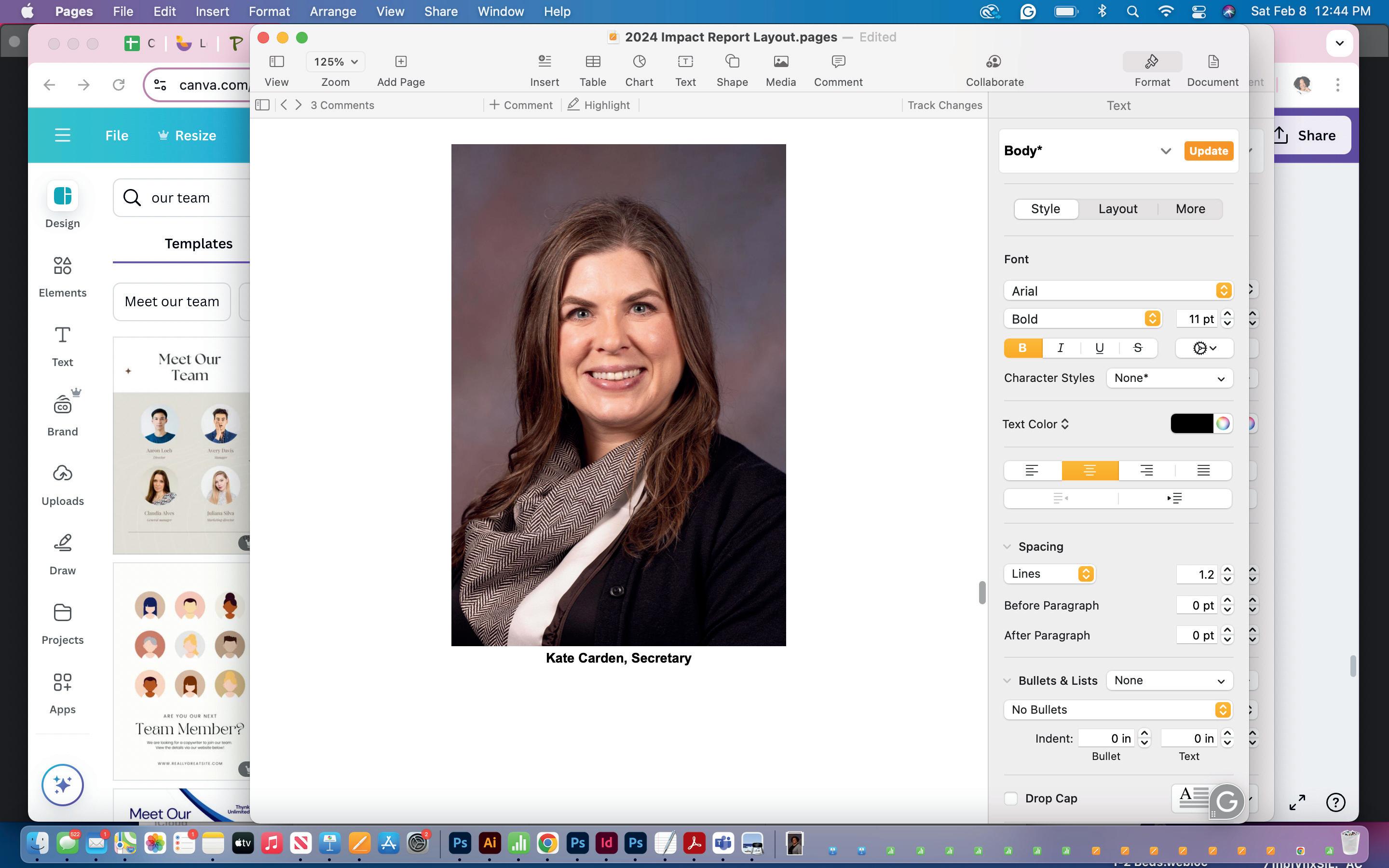Click the Track Changes button

[944, 105]
